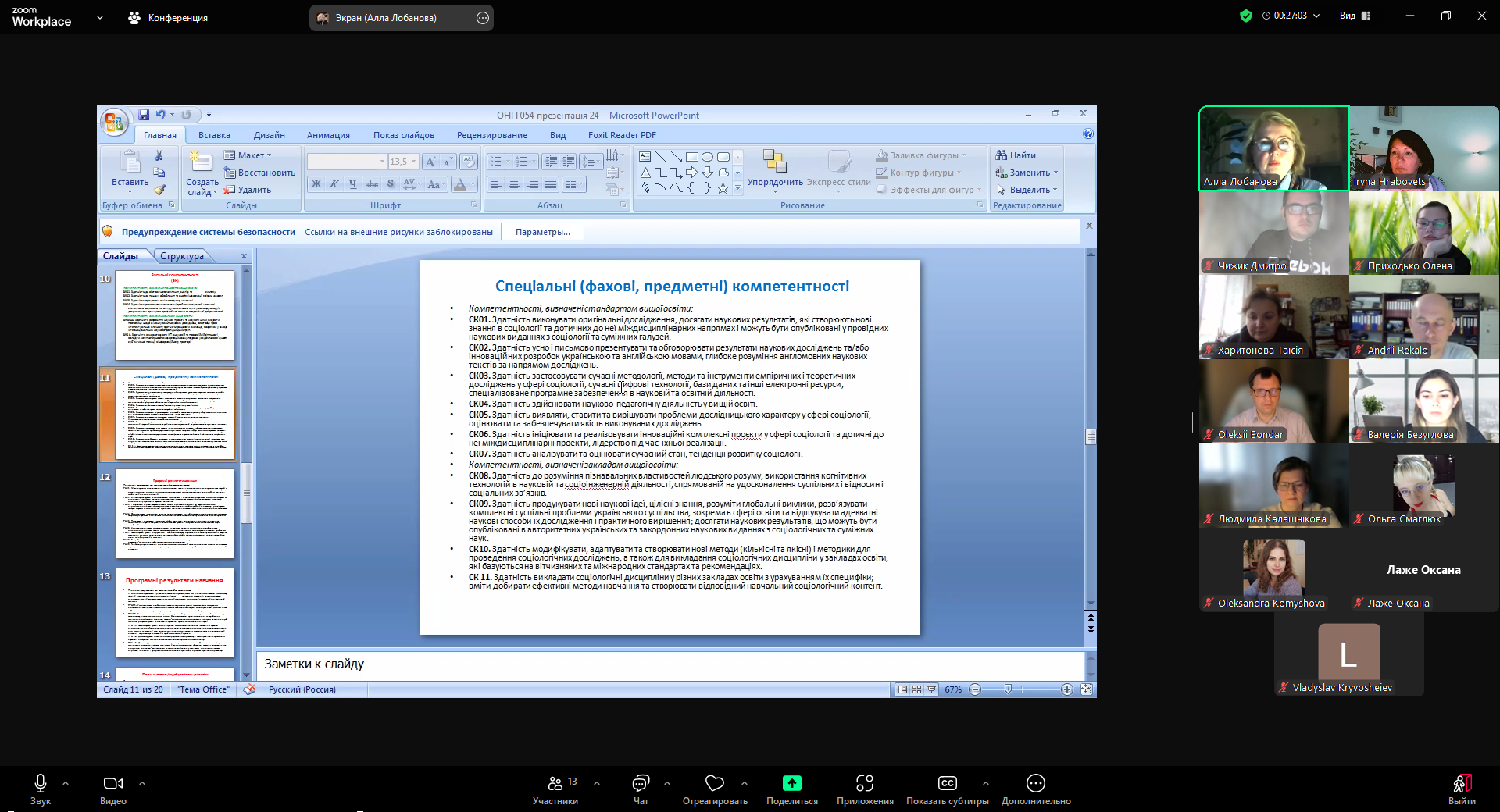
Task: Increase font size with the large A icon
Action: 430,162
